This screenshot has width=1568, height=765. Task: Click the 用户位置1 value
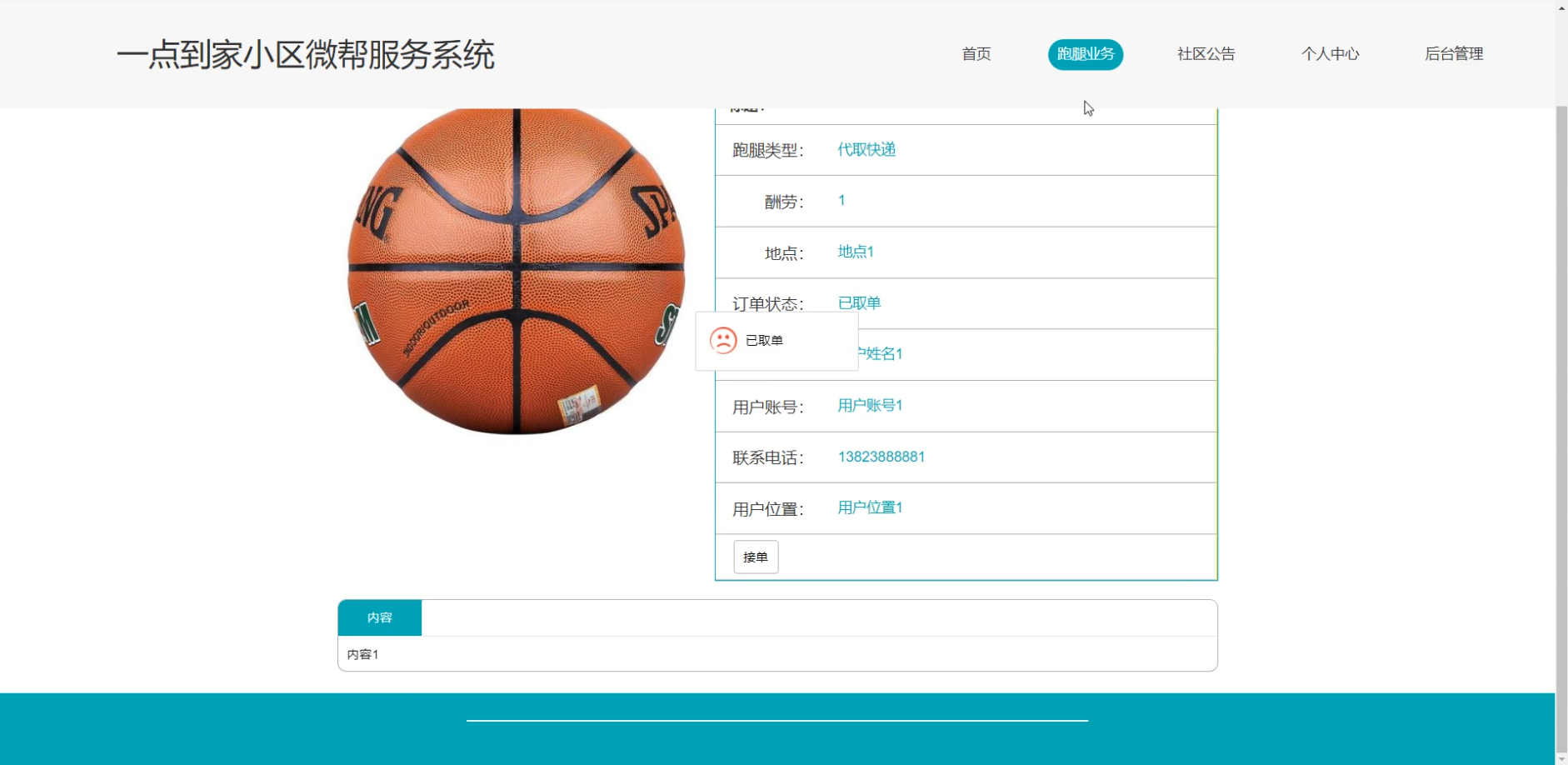click(870, 507)
